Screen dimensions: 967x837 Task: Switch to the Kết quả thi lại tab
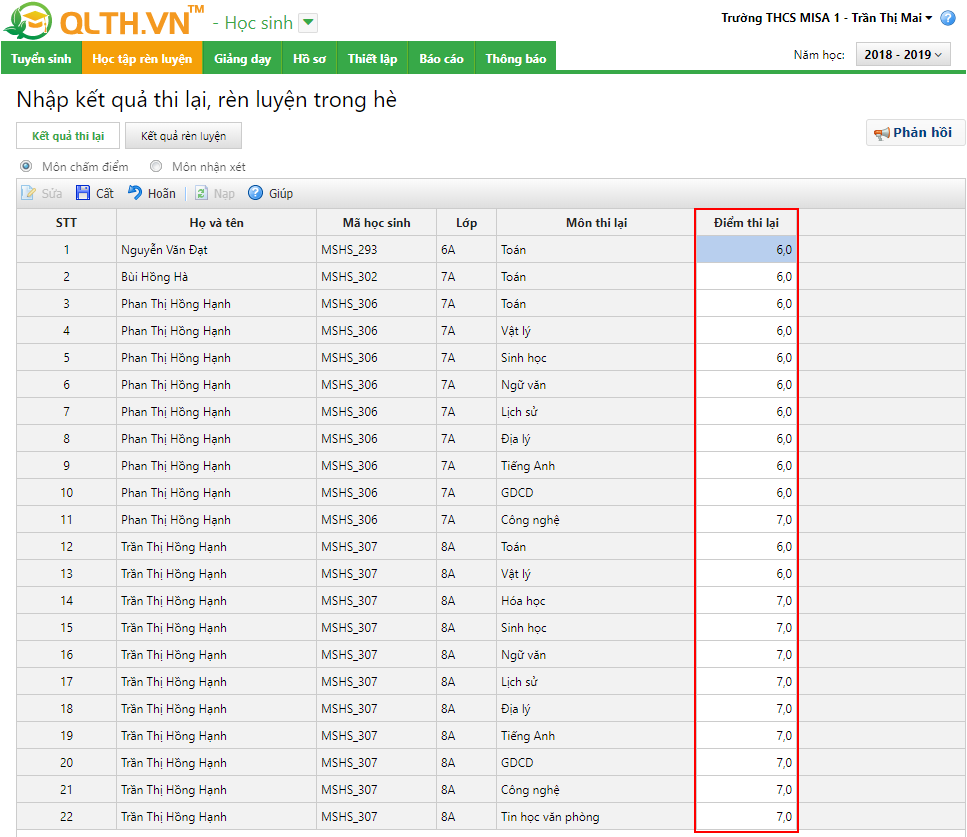68,136
